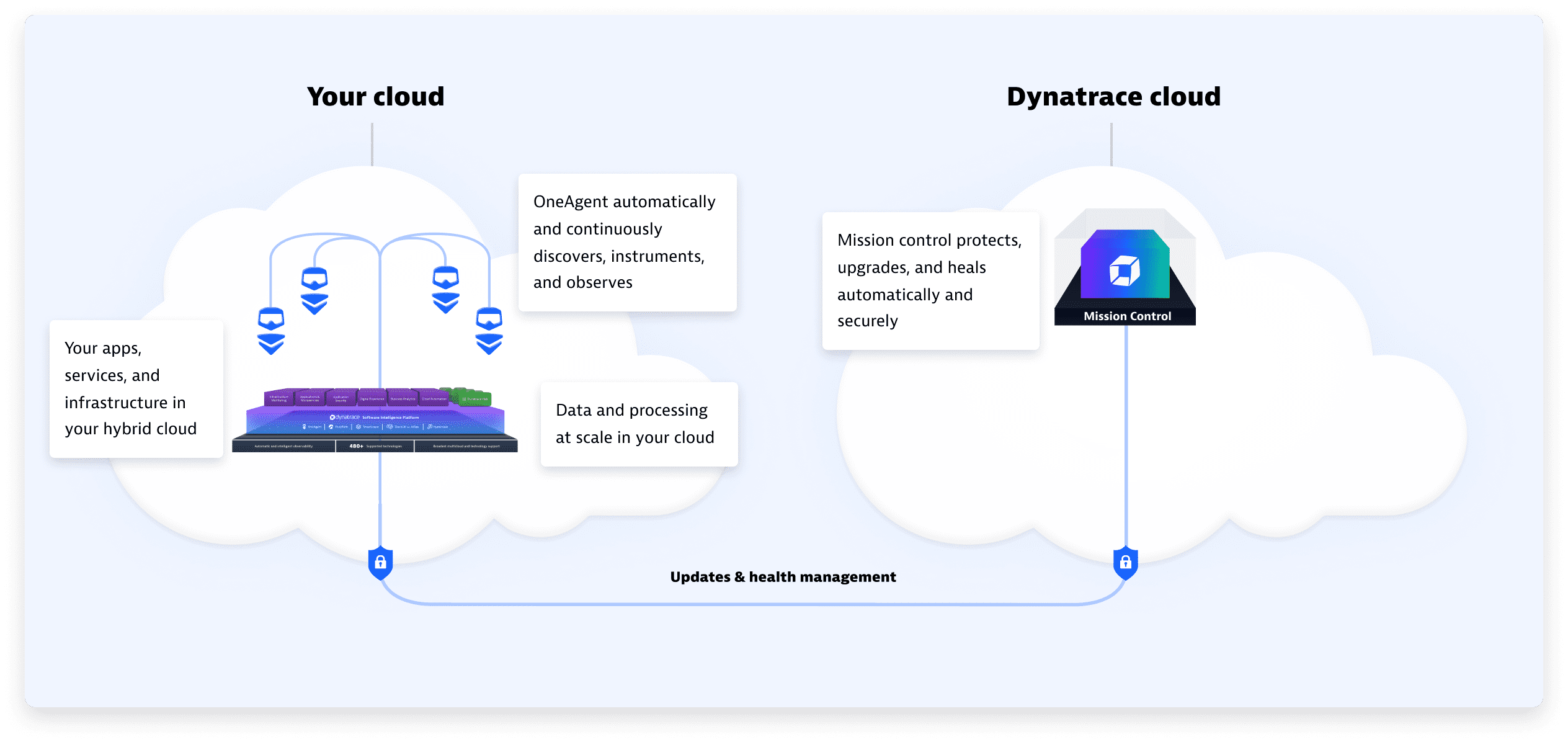Click the PurePath icon on platform

(x=331, y=427)
